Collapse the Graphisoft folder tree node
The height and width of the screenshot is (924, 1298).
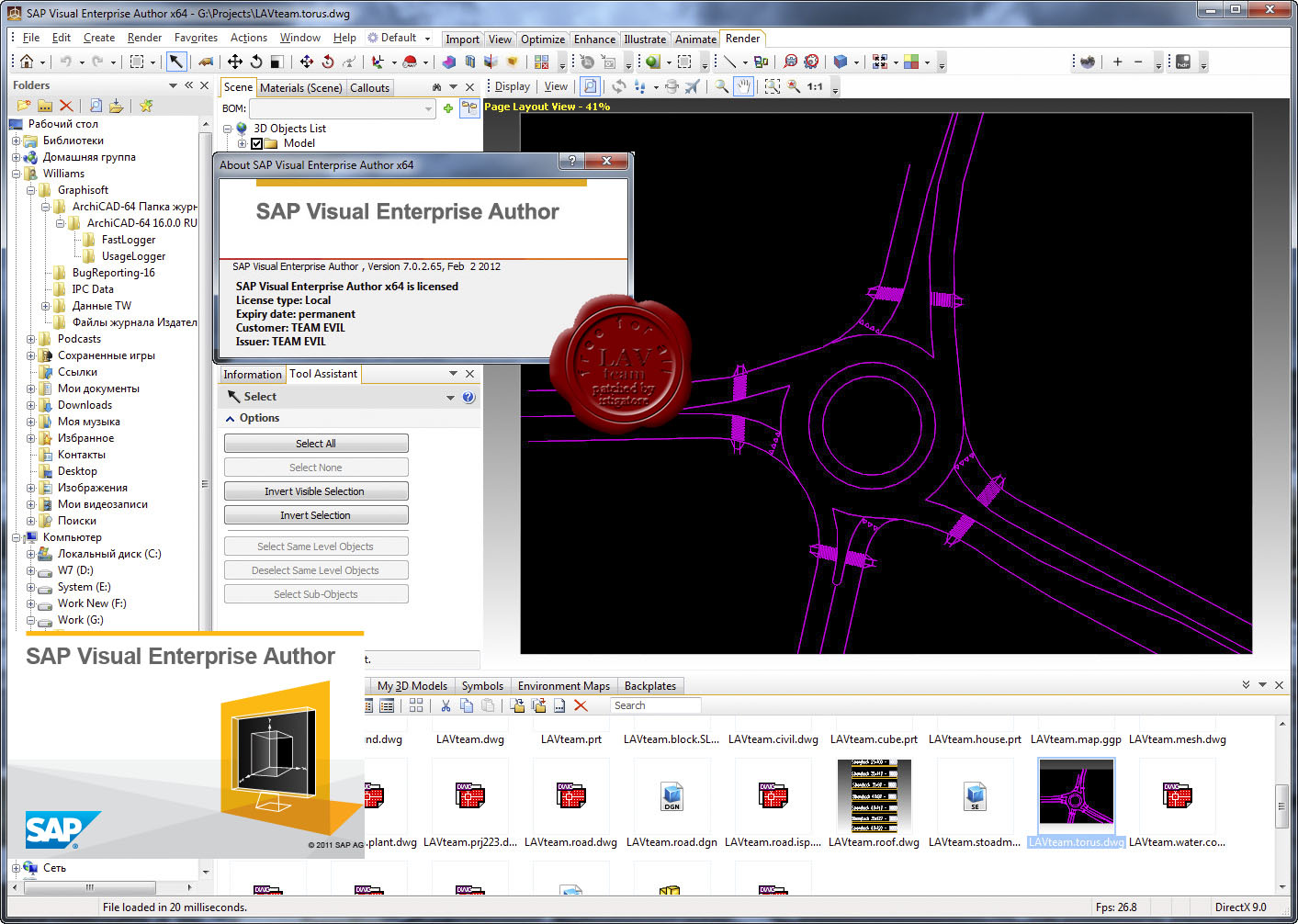click(x=30, y=190)
